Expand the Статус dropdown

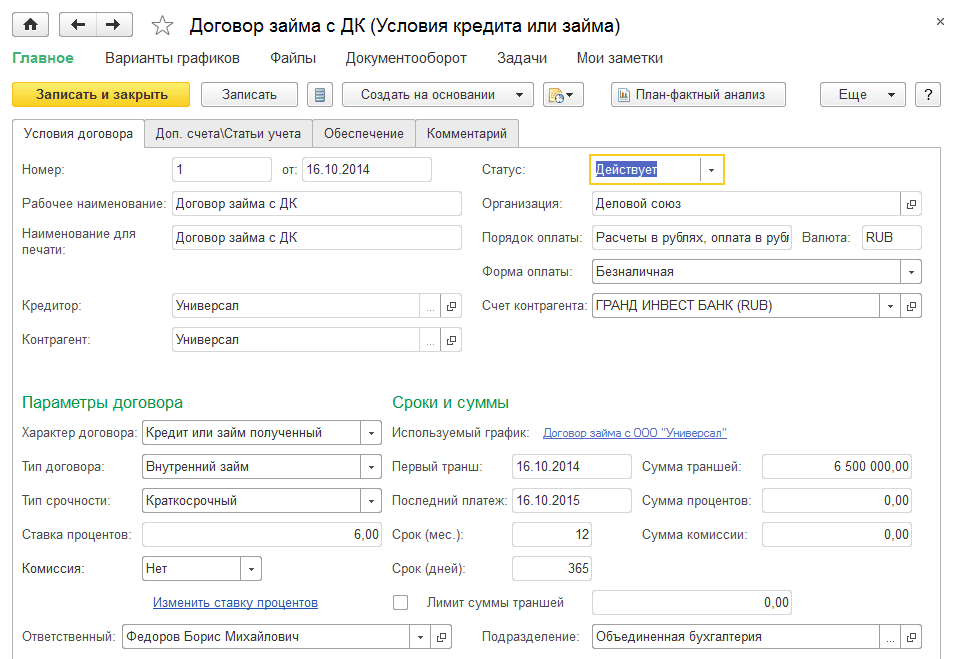(x=711, y=170)
